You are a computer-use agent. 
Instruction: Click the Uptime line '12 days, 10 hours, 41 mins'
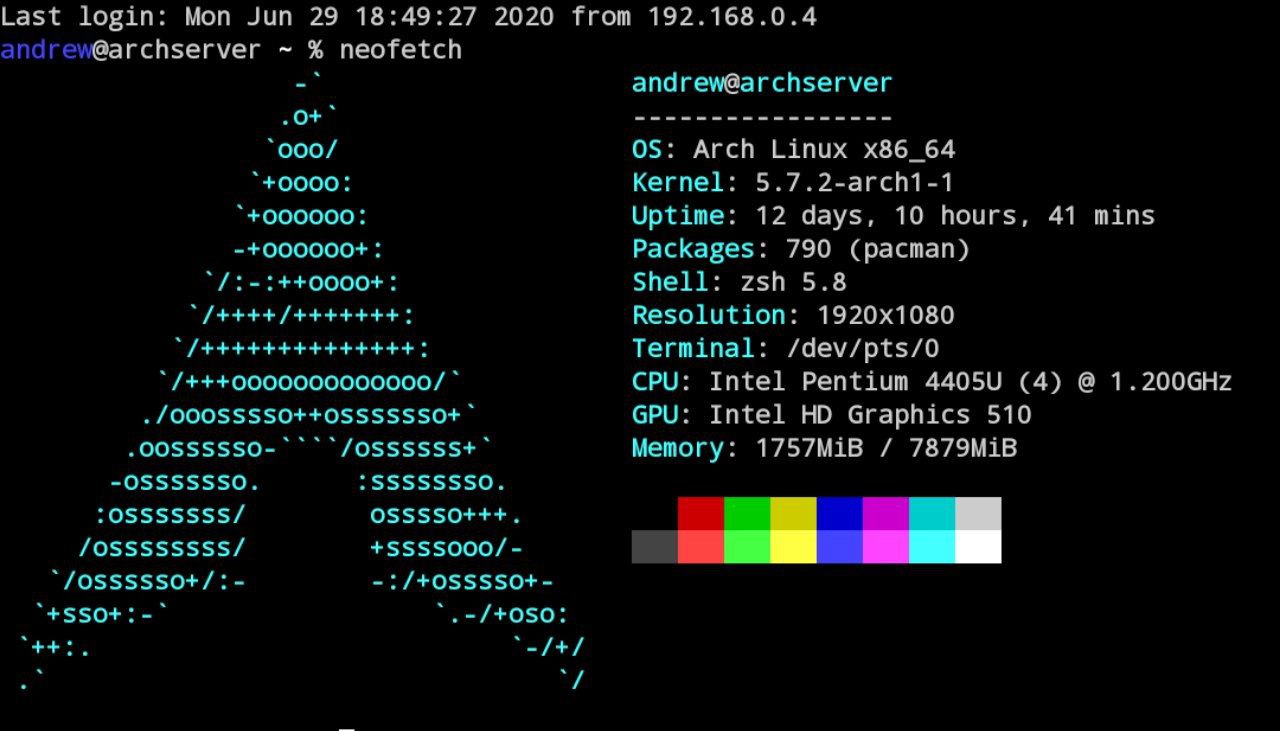pos(893,216)
